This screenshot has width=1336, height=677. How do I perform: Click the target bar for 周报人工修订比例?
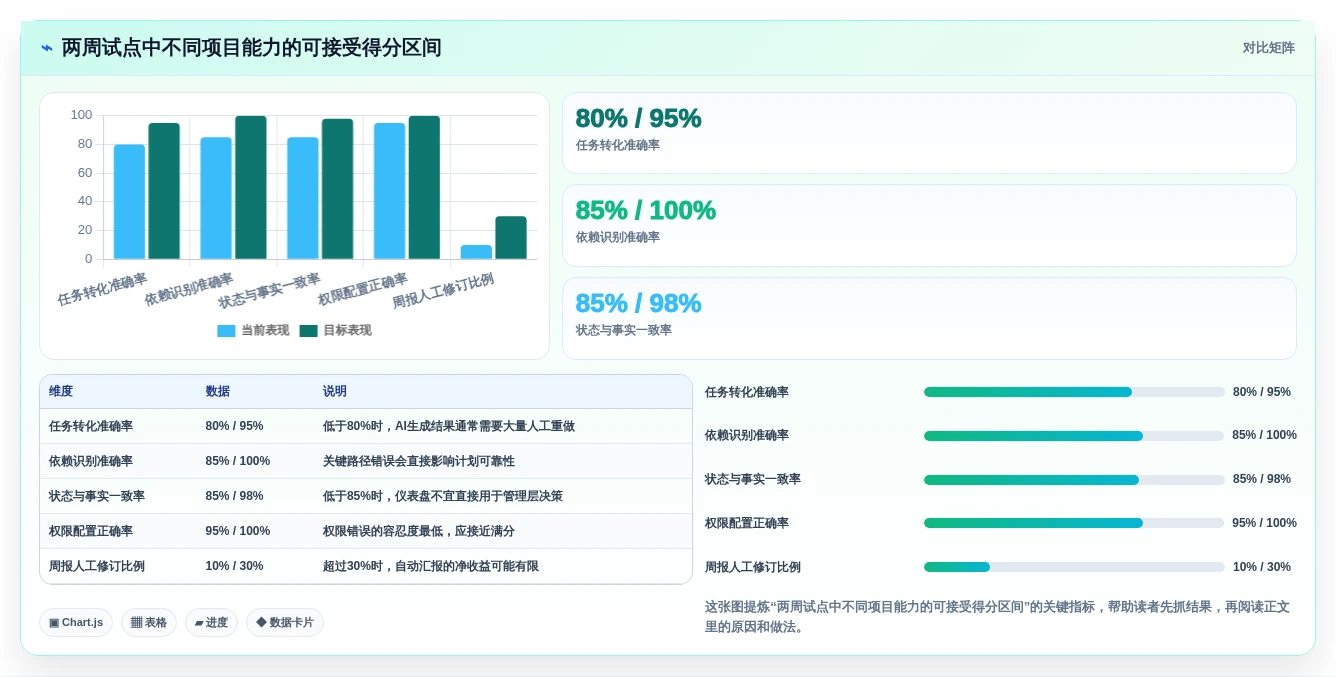coord(511,238)
